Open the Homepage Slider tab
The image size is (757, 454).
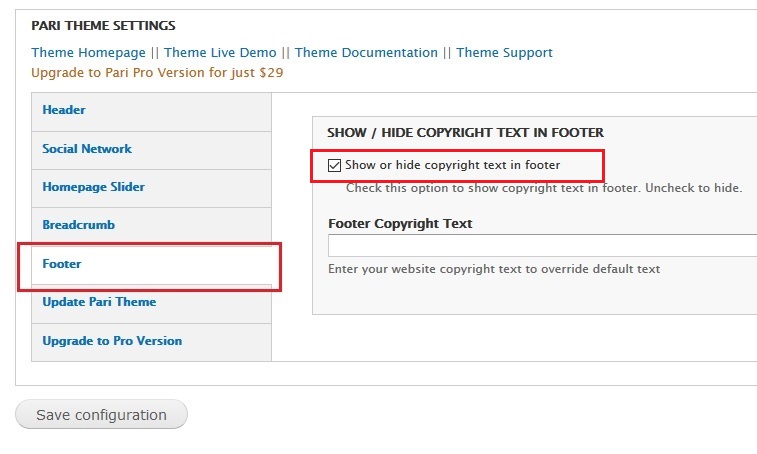tap(93, 187)
